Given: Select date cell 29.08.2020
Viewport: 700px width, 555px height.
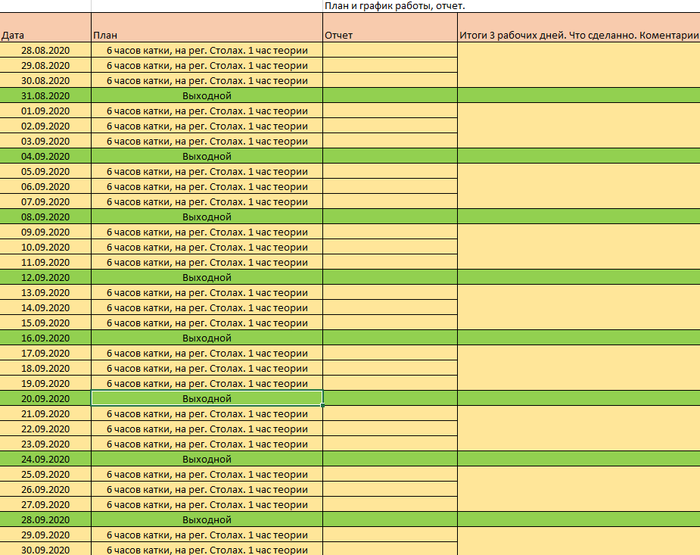Looking at the screenshot, I should [x=46, y=66].
